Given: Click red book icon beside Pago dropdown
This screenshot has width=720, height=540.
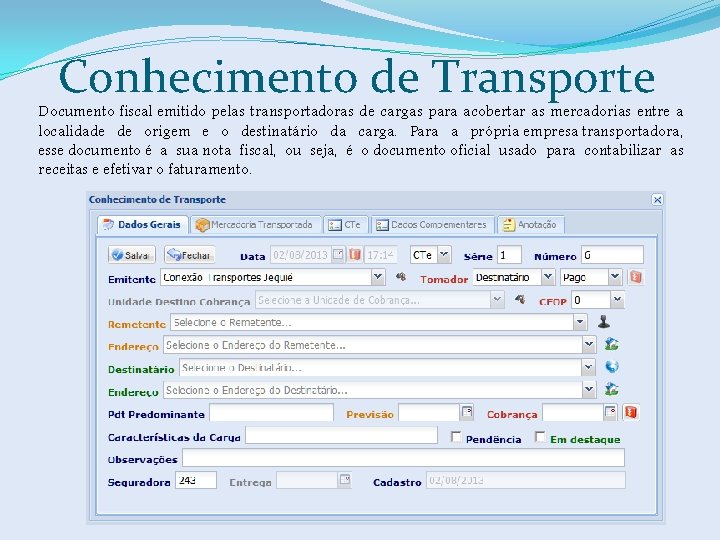Looking at the screenshot, I should click(x=636, y=277).
